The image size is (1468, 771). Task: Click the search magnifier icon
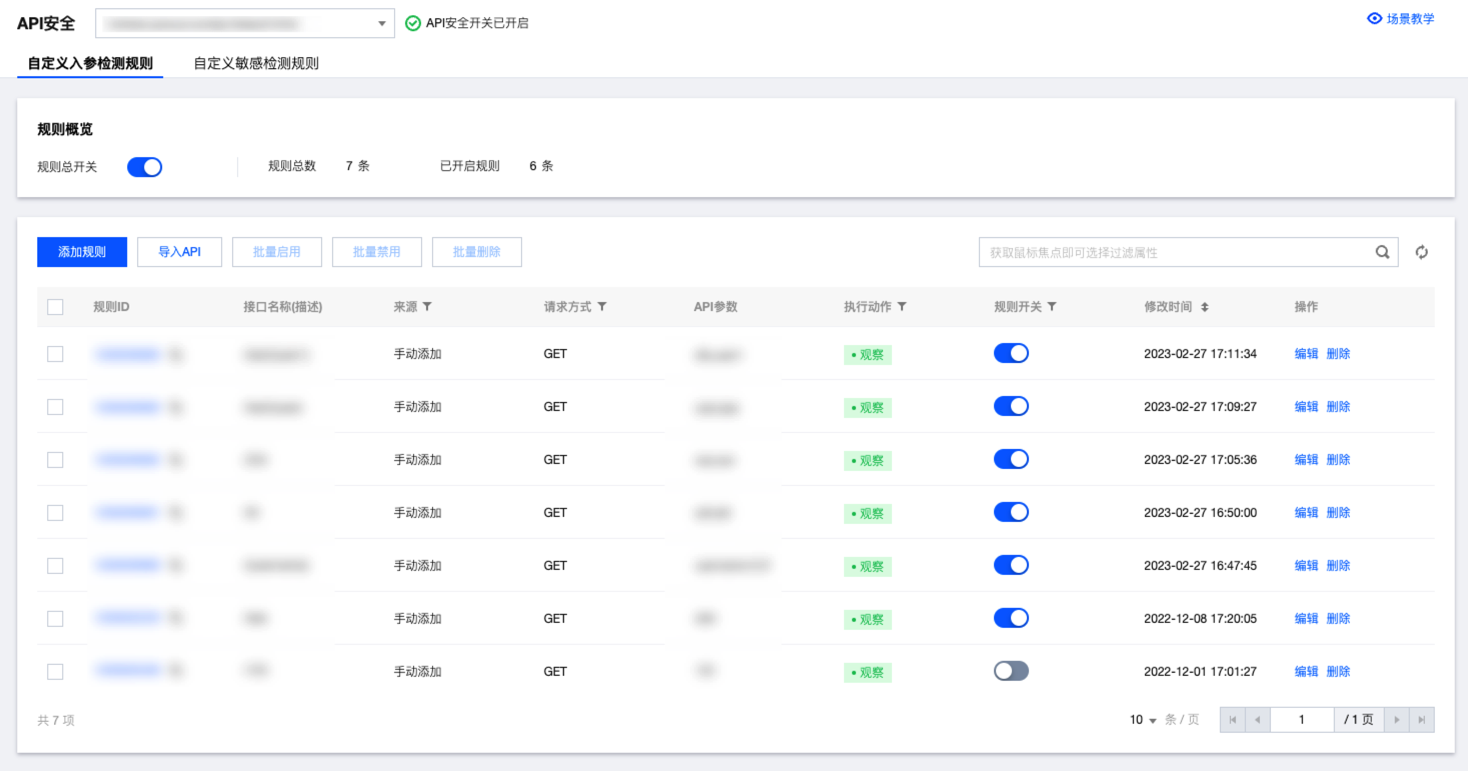click(1382, 252)
